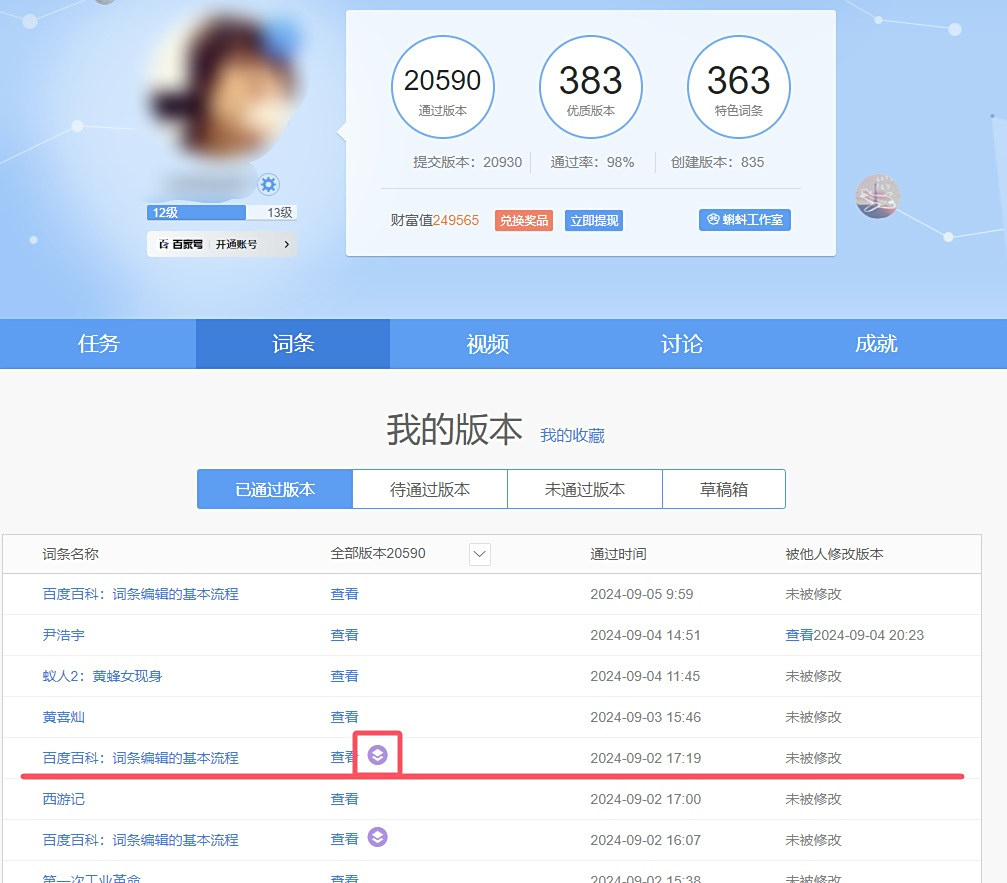This screenshot has width=1007, height=883.
Task: Click the 提交版本:20930 statistic
Action: pyautogui.click(x=468, y=162)
